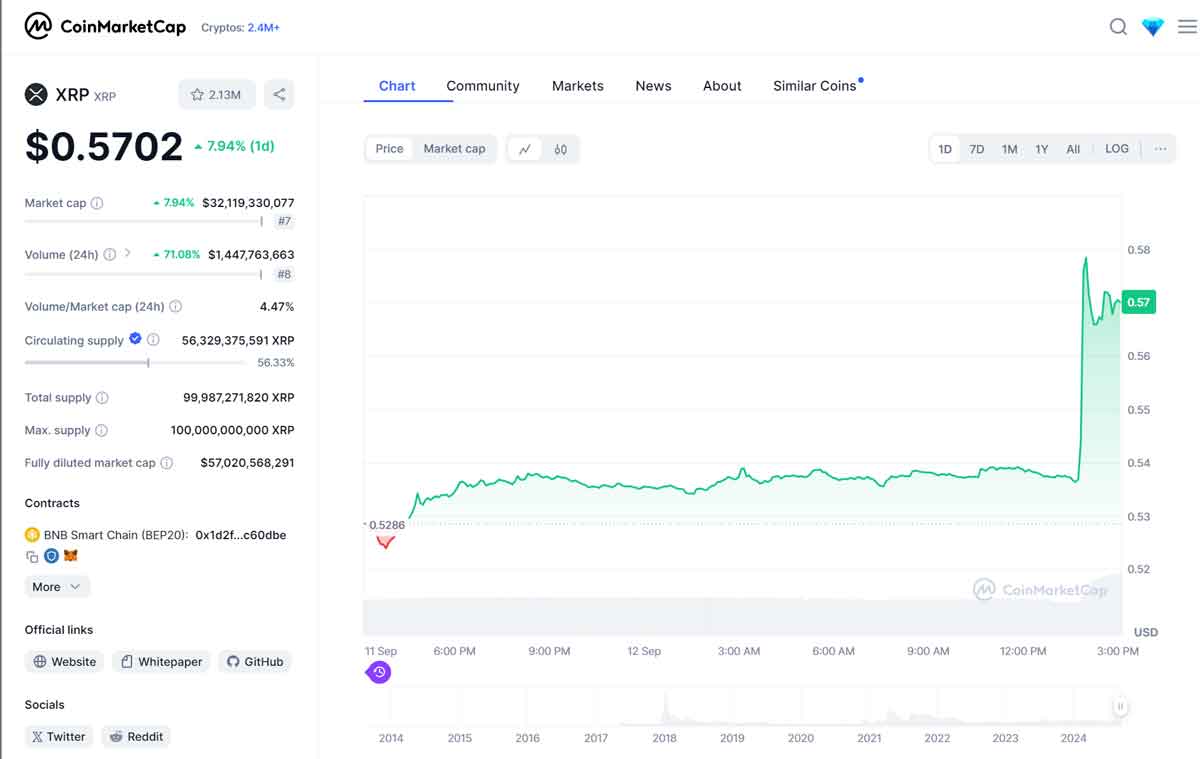Open the chart three-dots options
Screen dimensions: 1200x759
click(1160, 149)
